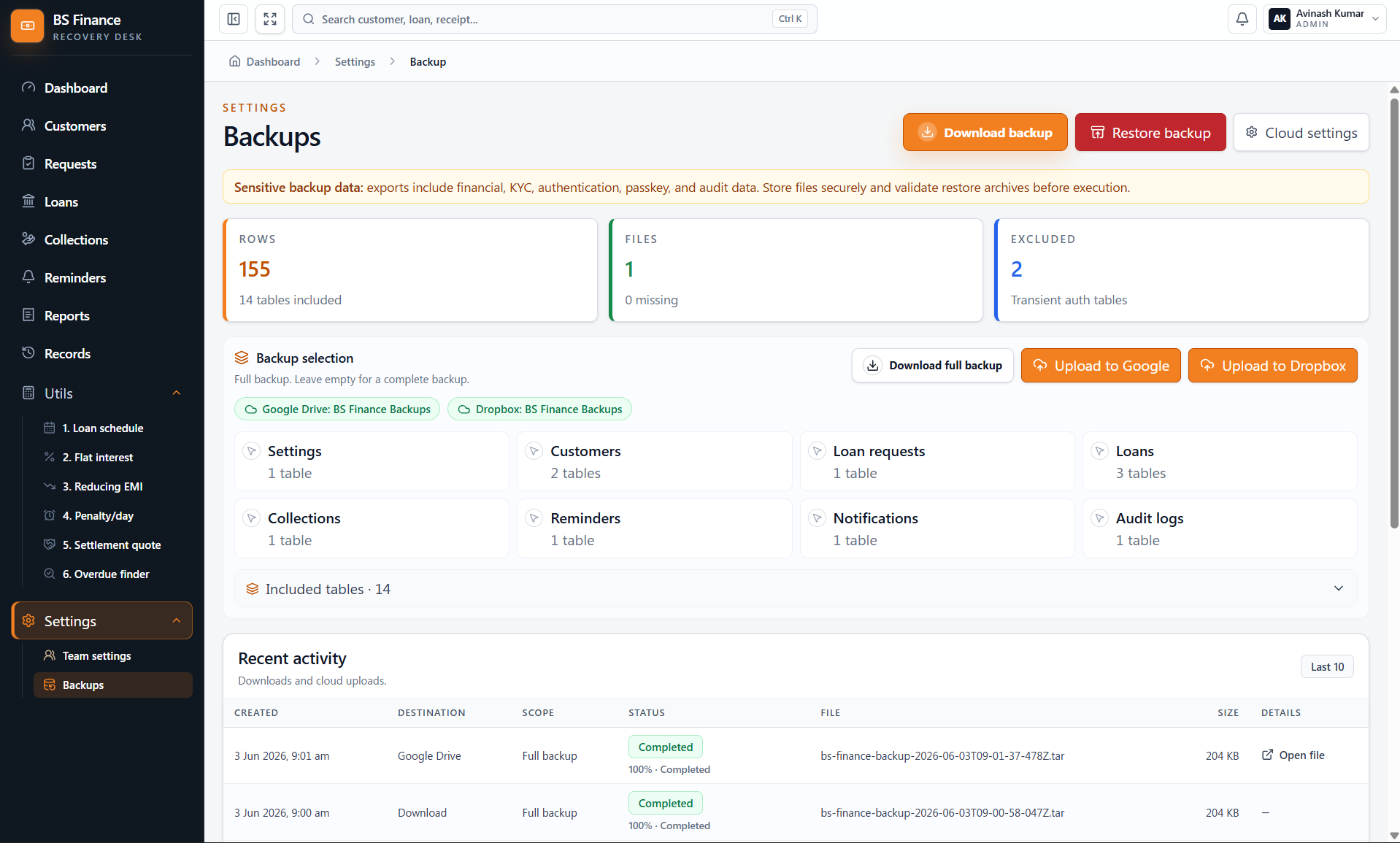The width and height of the screenshot is (1400, 843).
Task: Click the Google Drive: BS Finance Backups chip
Action: pyautogui.click(x=337, y=409)
